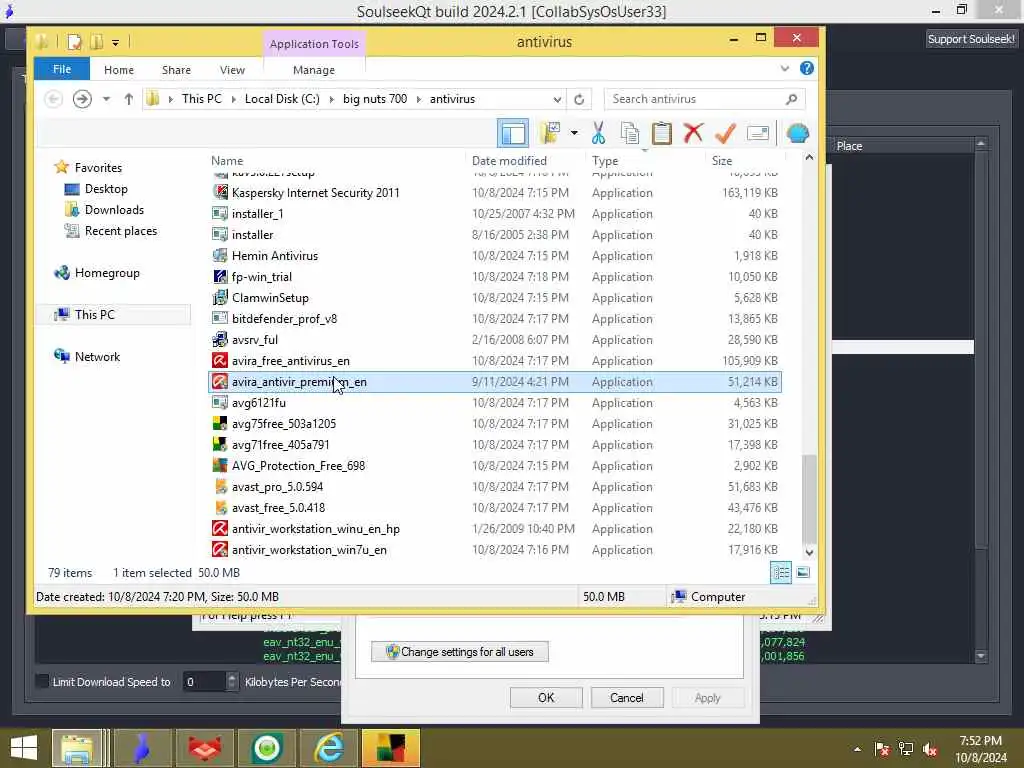Delete with the red X icon

click(x=693, y=133)
